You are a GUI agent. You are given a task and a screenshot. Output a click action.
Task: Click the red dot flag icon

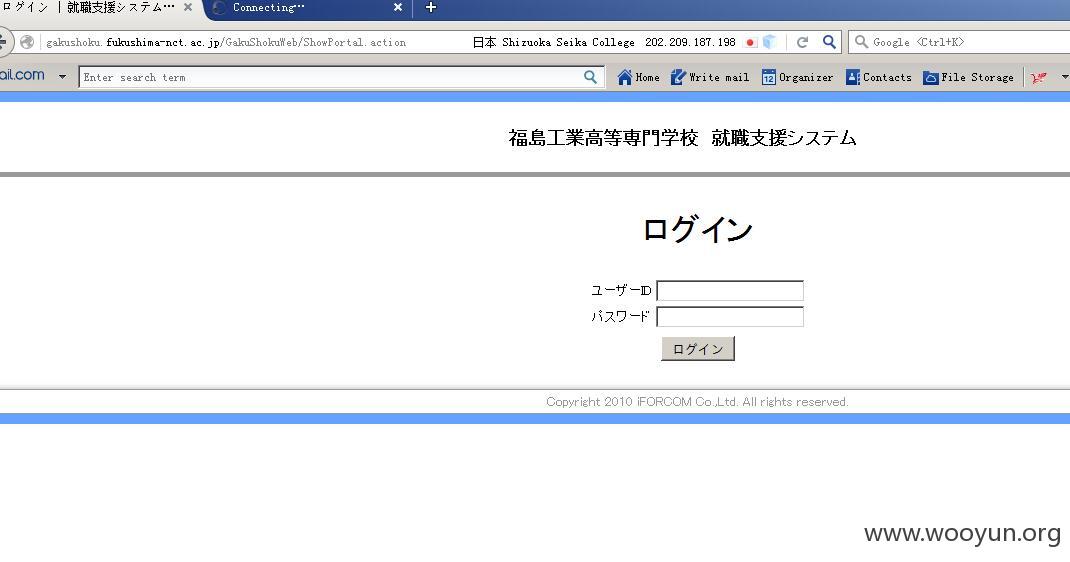click(x=751, y=42)
